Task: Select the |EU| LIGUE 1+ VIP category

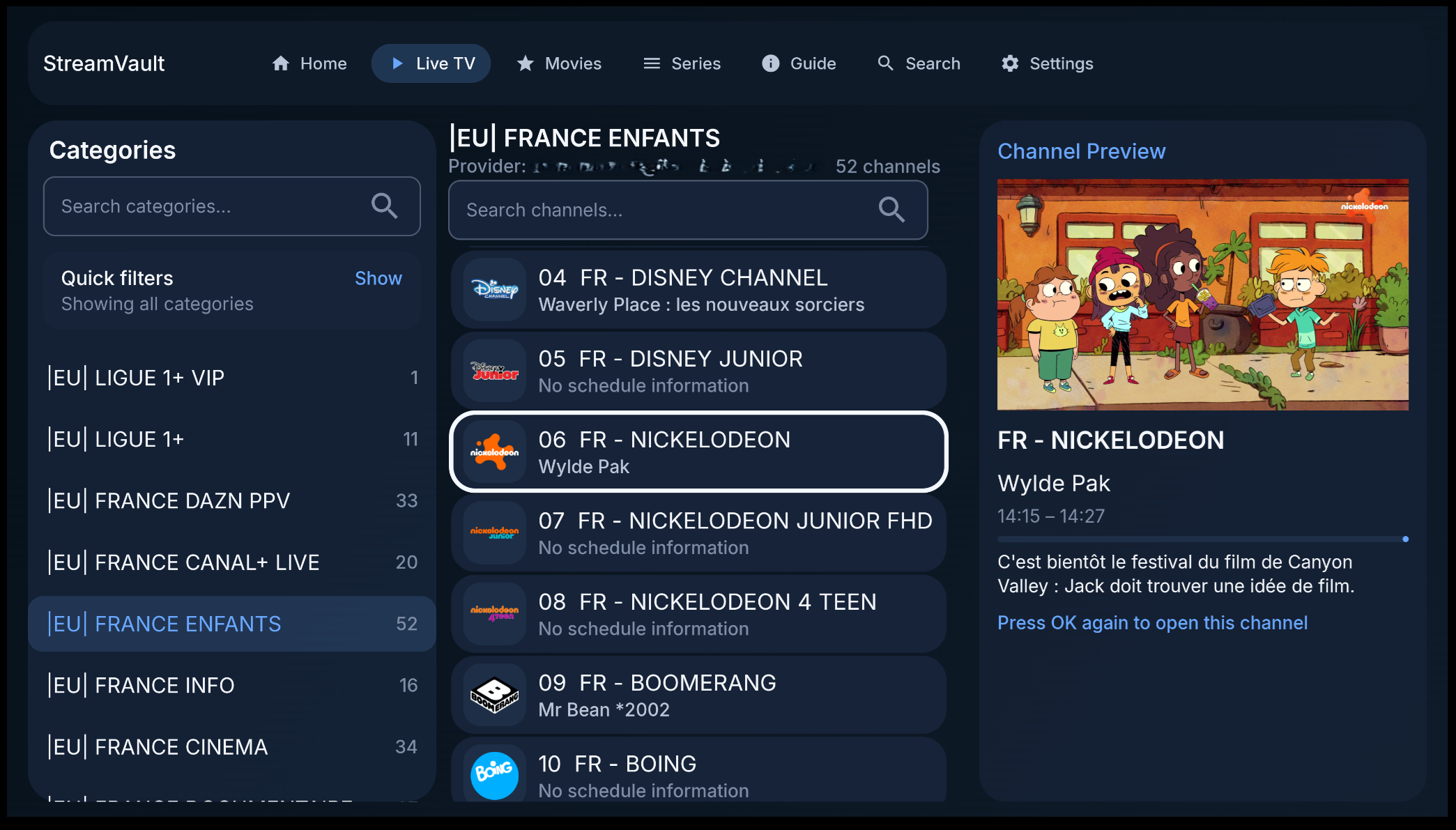Action: (x=232, y=378)
